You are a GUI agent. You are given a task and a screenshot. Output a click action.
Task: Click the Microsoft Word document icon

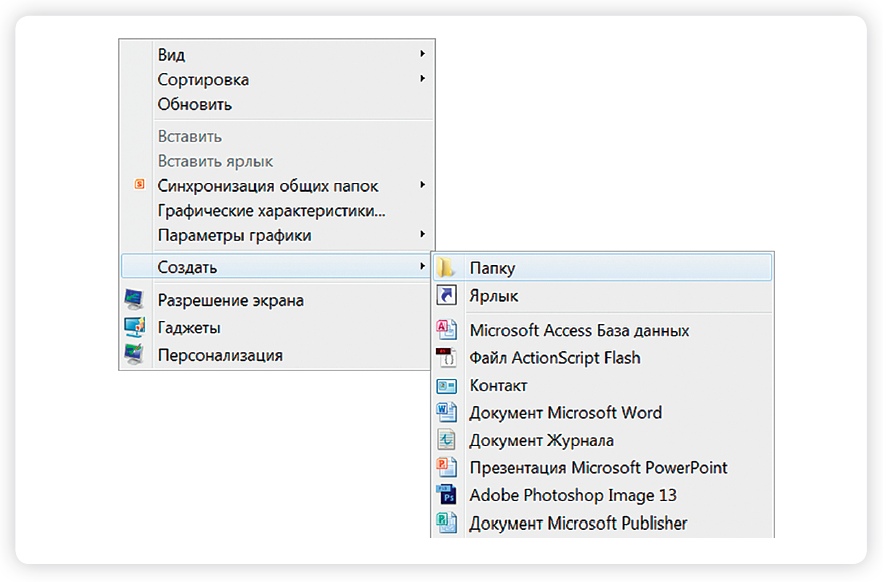[x=446, y=412]
